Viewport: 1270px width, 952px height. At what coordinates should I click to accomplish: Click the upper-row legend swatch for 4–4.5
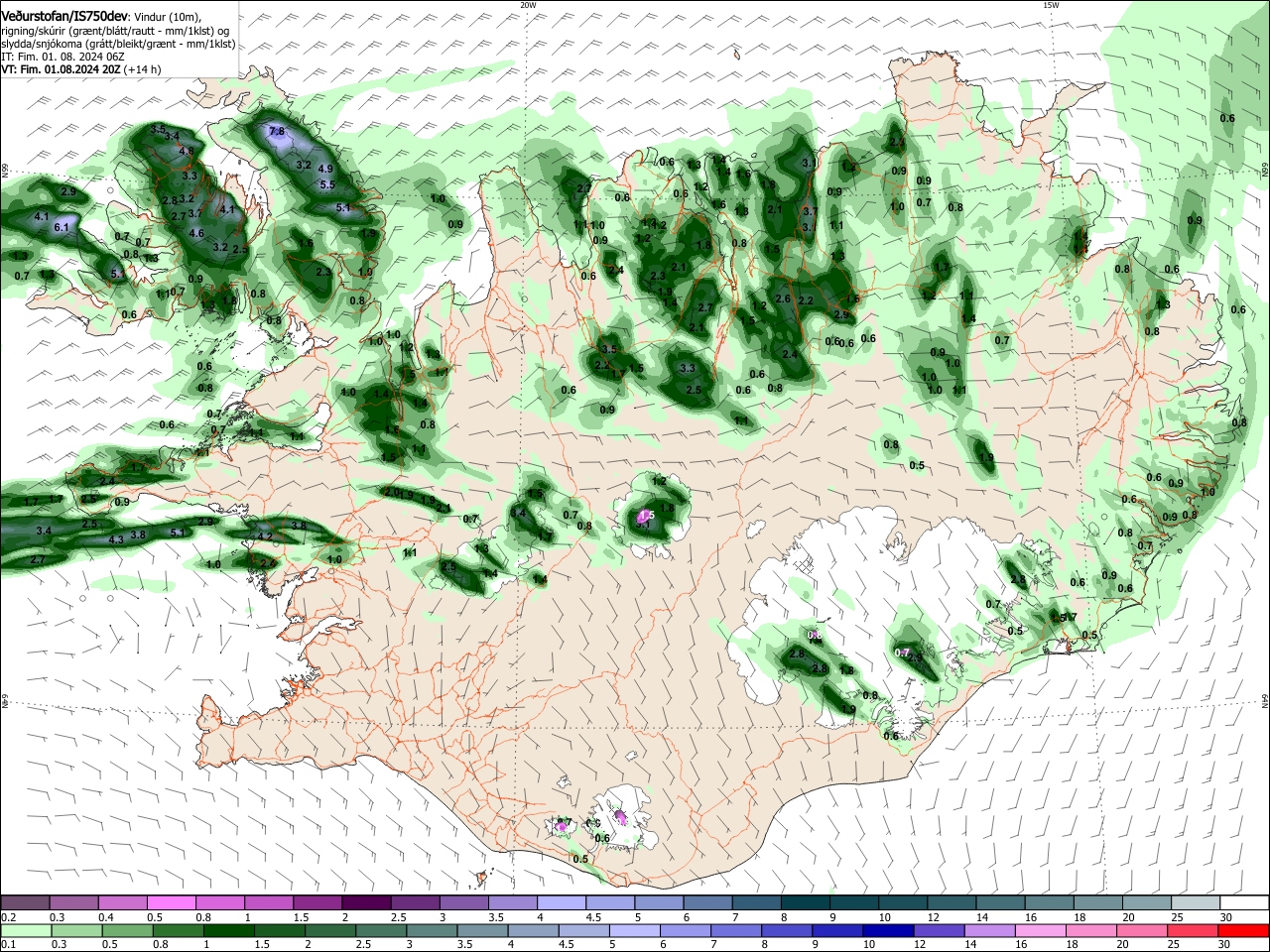click(x=561, y=902)
